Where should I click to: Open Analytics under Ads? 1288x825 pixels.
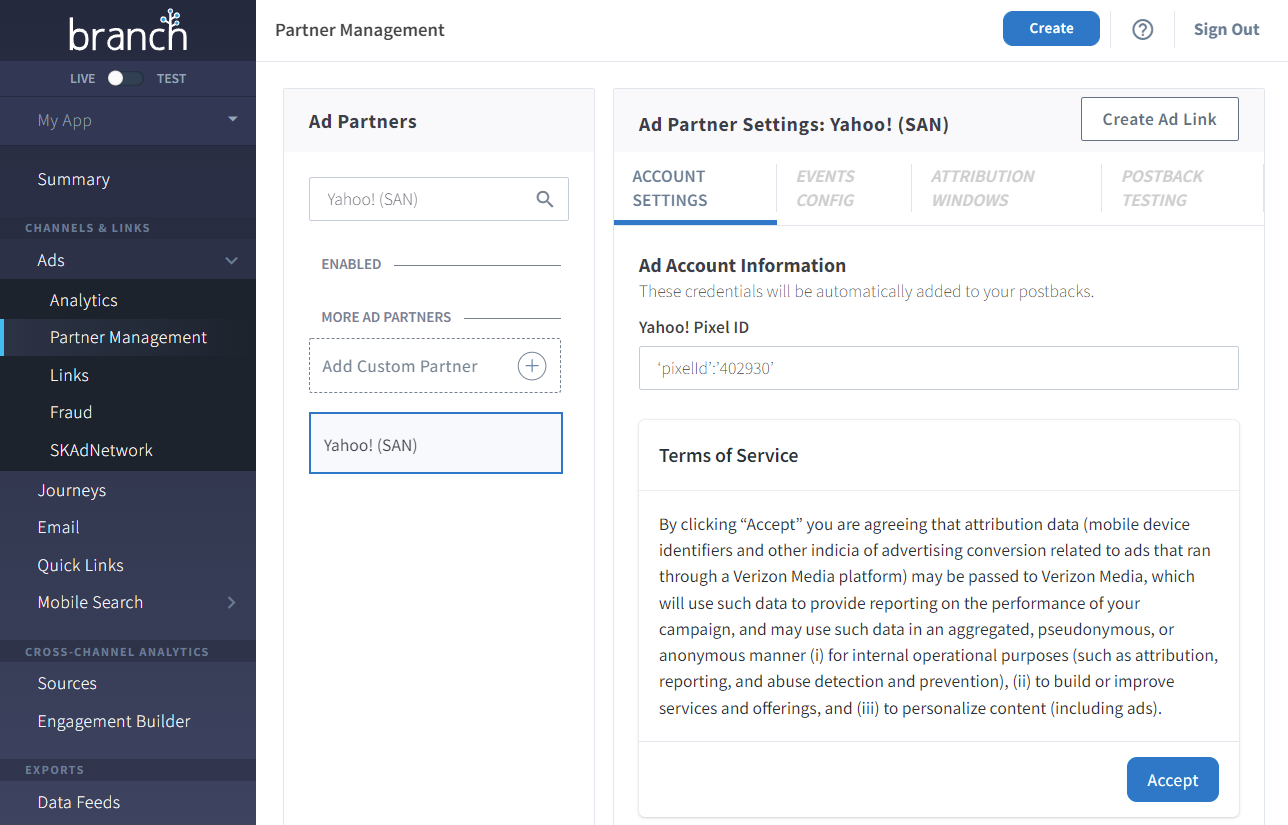pos(84,300)
